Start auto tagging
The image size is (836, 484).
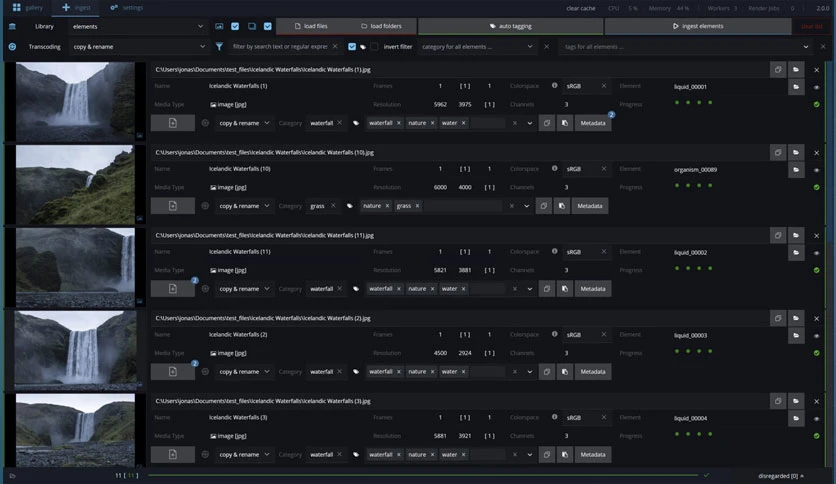tap(510, 26)
